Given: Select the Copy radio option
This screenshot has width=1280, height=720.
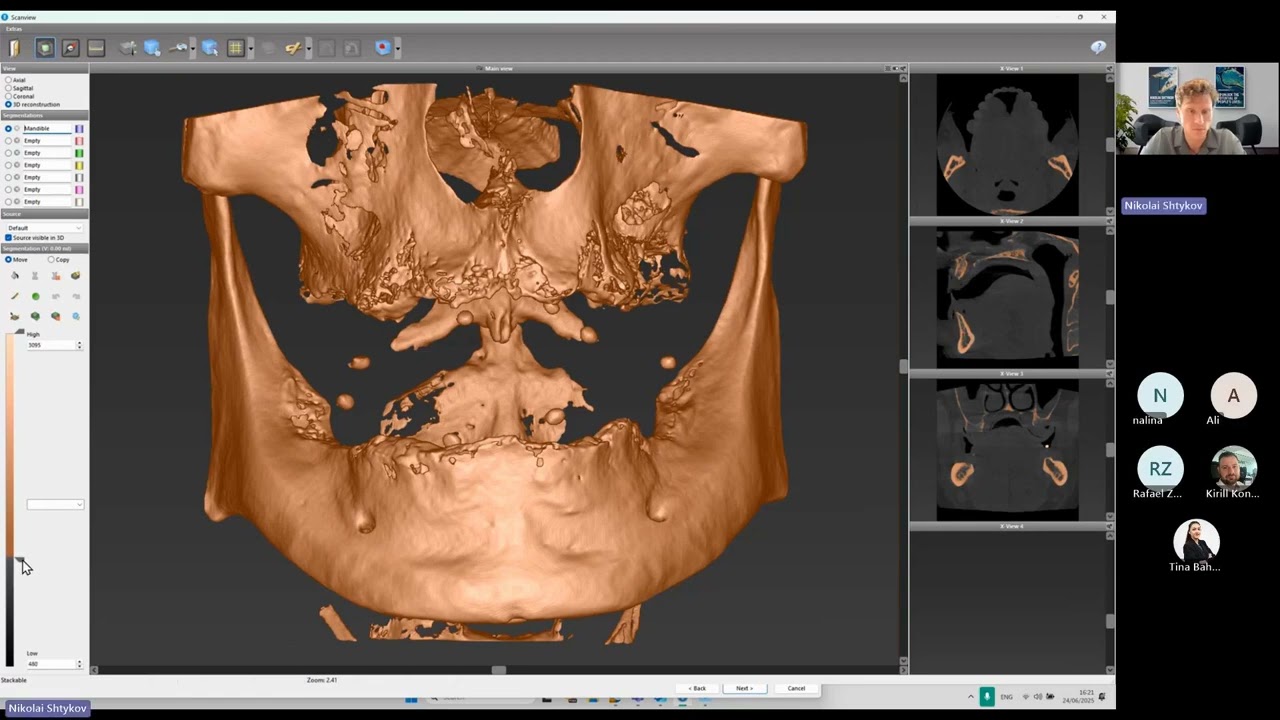Looking at the screenshot, I should coord(51,259).
